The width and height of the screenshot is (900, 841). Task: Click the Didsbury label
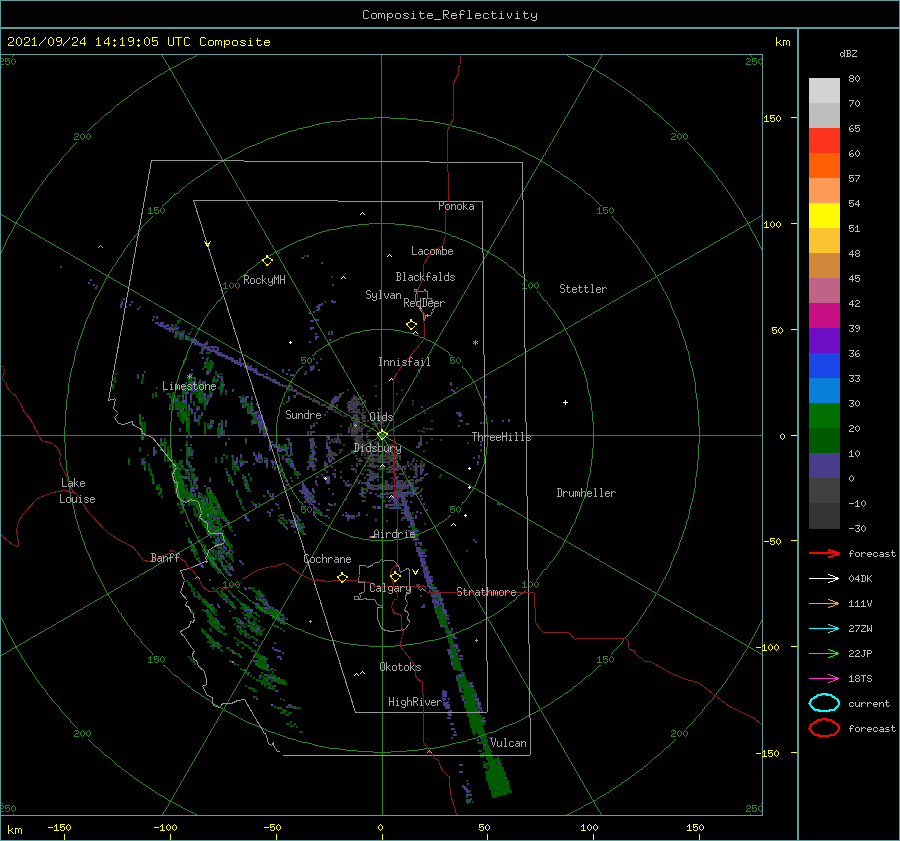(377, 448)
